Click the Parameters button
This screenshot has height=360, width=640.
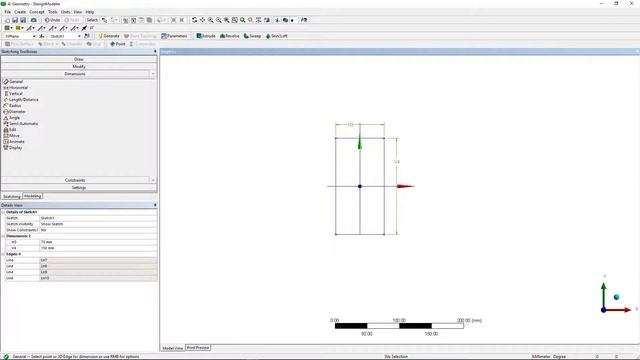(x=174, y=36)
